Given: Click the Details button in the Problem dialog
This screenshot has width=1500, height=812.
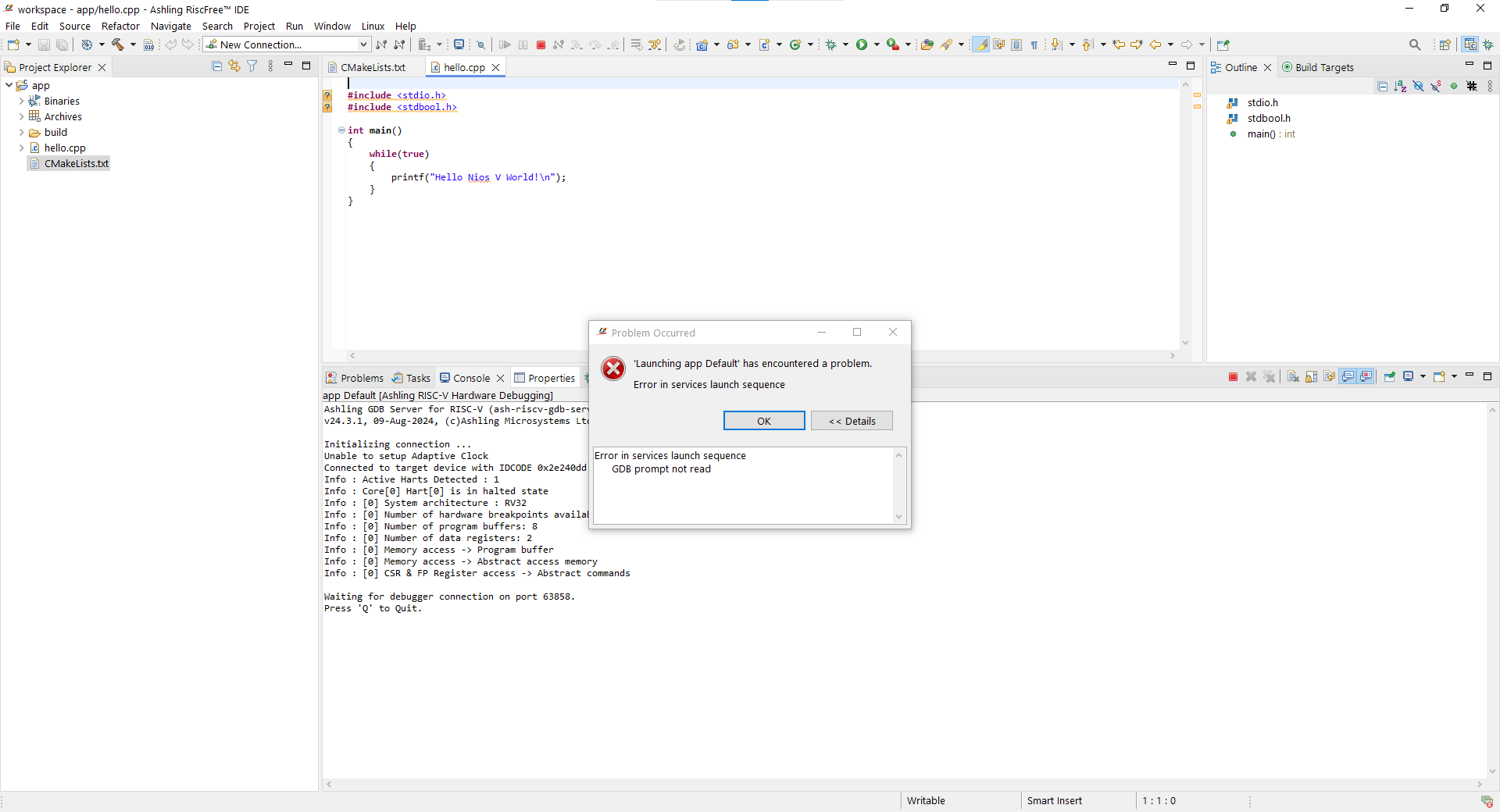Looking at the screenshot, I should (x=852, y=420).
